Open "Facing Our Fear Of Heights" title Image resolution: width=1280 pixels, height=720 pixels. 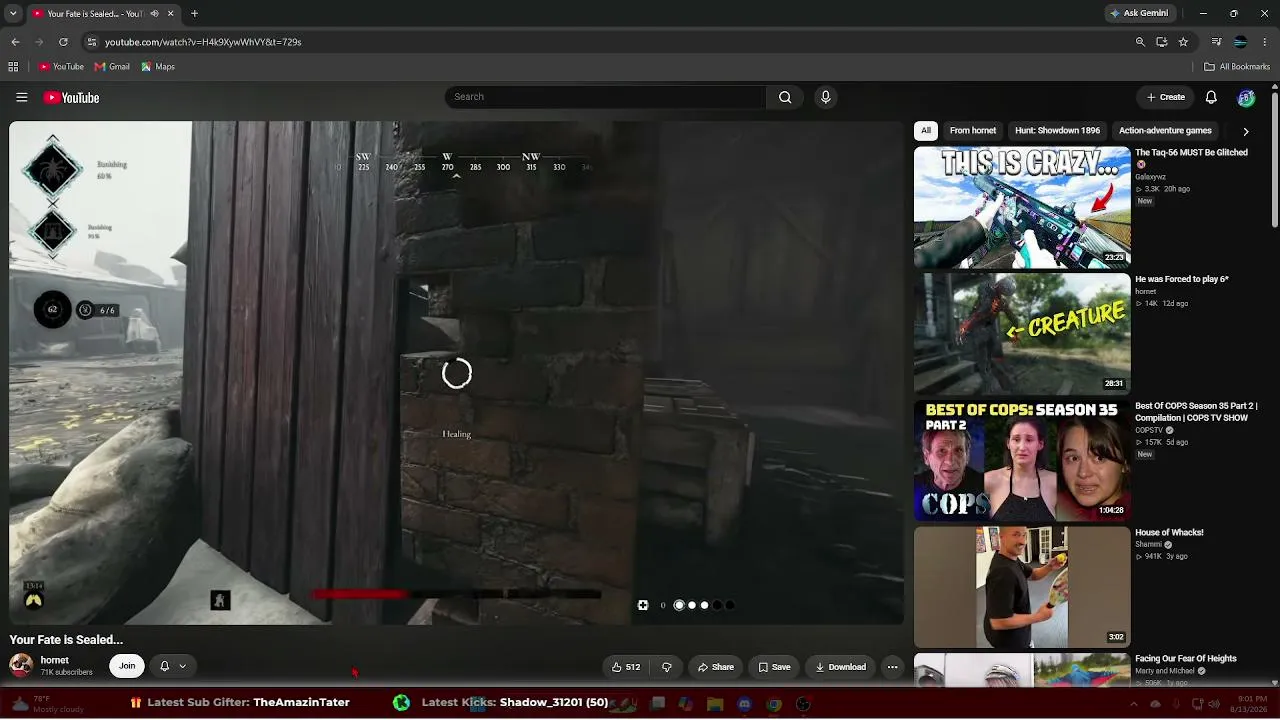click(1186, 658)
